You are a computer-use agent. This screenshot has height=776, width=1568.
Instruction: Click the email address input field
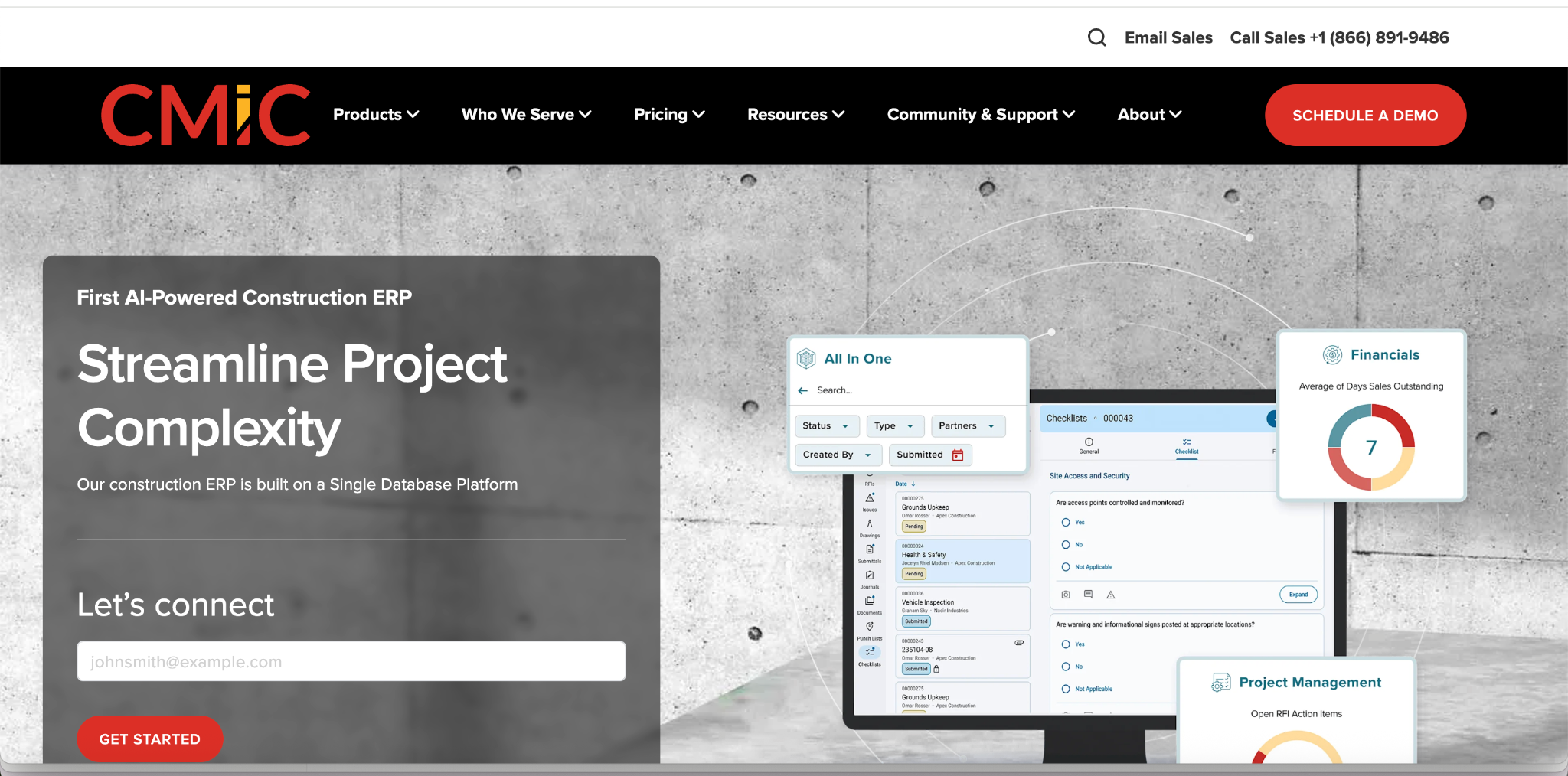click(351, 661)
